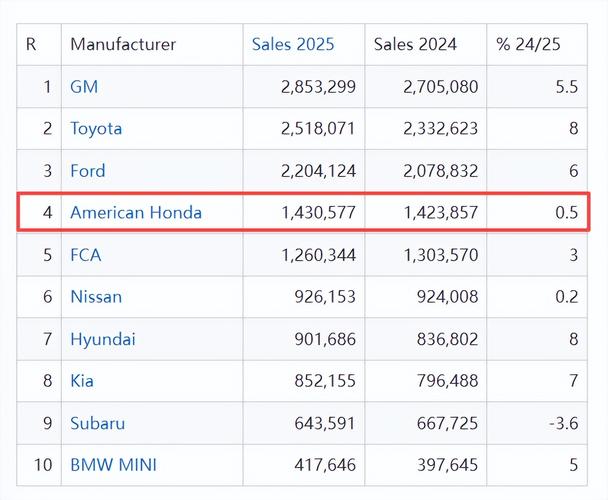Image resolution: width=608 pixels, height=500 pixels.
Task: Open the Nissan manufacturer link
Action: pos(96,297)
